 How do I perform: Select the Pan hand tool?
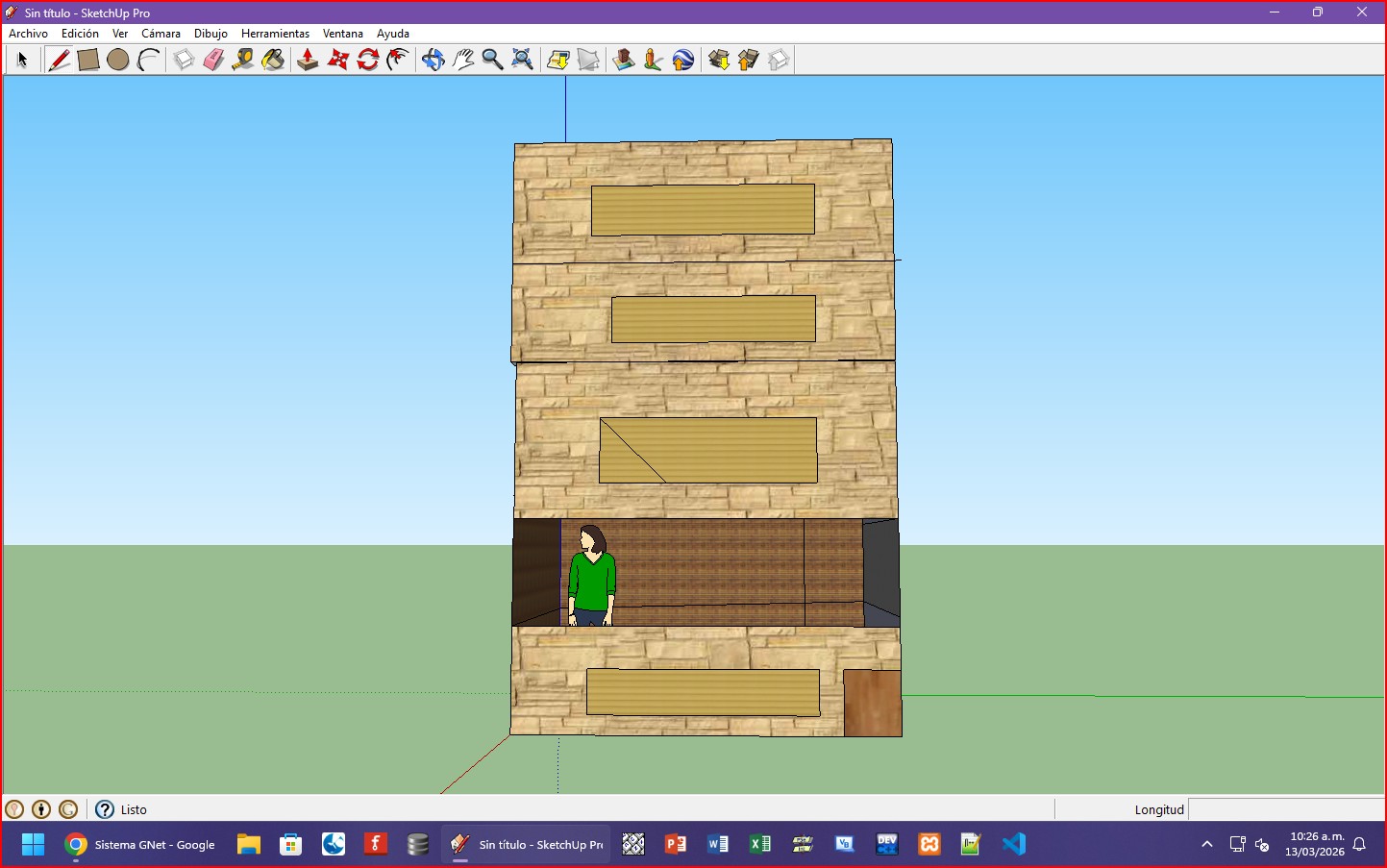click(x=463, y=60)
